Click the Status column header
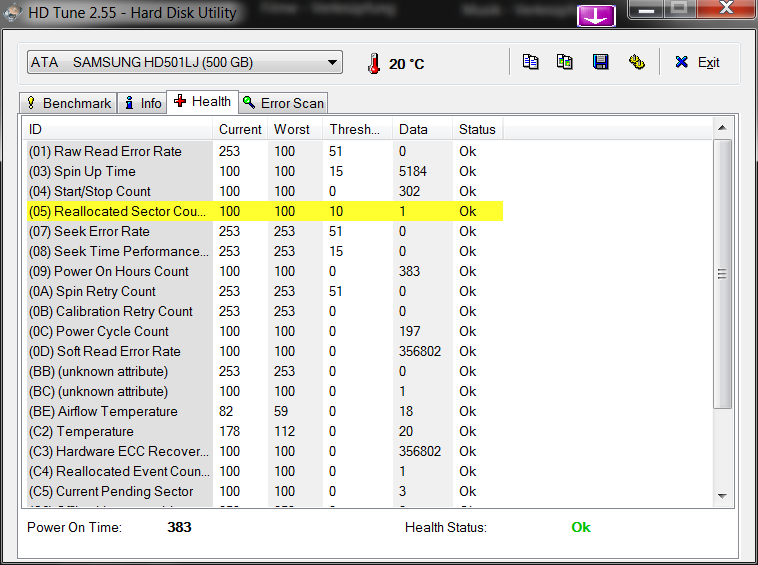758x565 pixels. 478,130
